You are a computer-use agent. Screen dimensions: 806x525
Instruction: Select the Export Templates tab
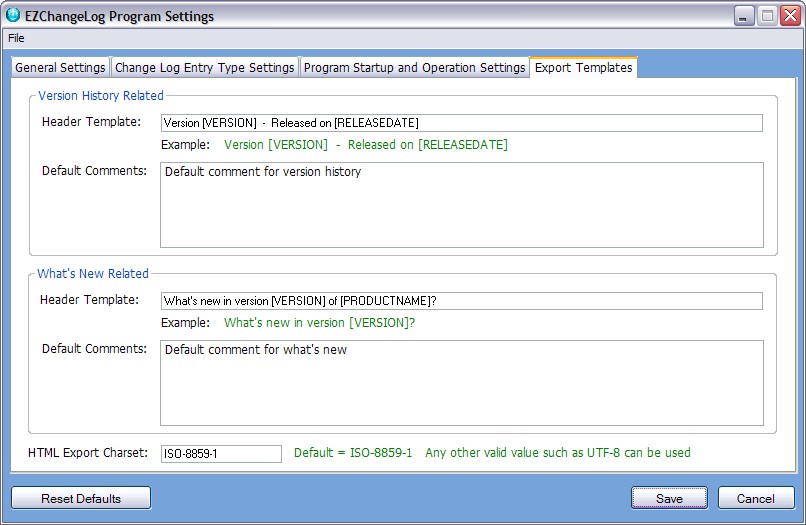583,67
